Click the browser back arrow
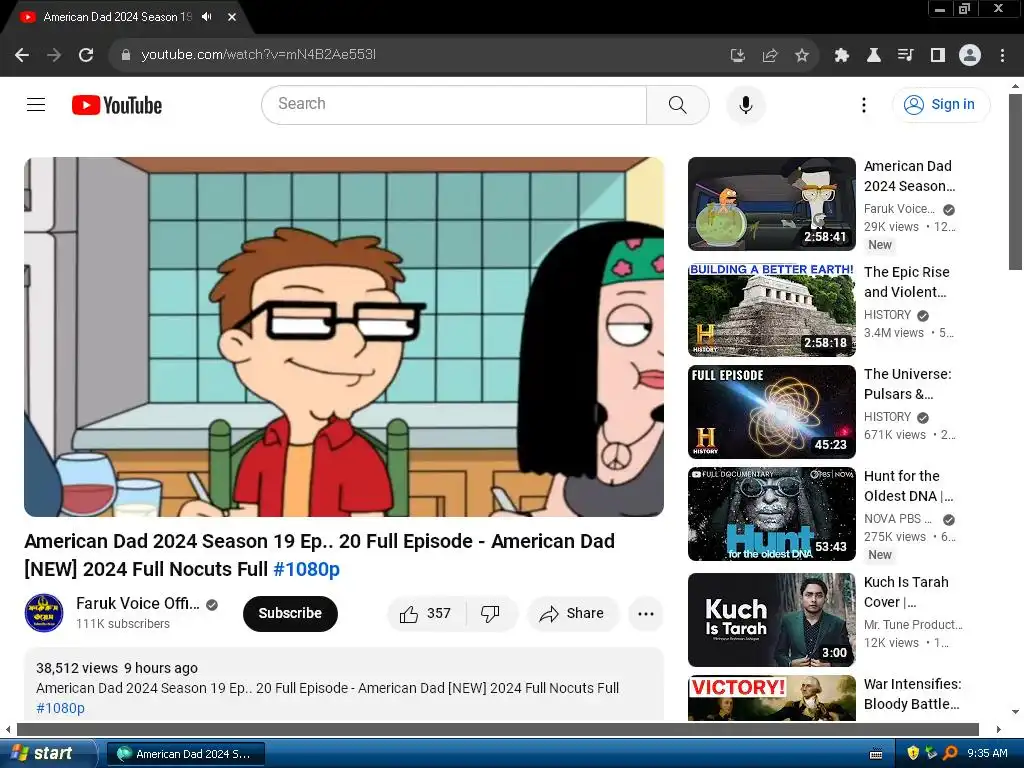Image resolution: width=1024 pixels, height=768 pixels. point(22,55)
